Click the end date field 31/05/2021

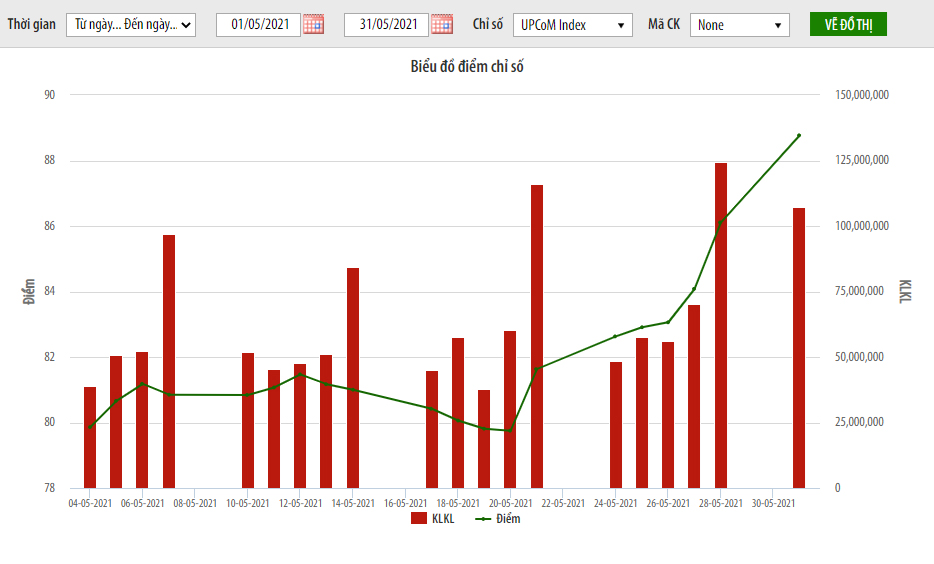(386, 25)
